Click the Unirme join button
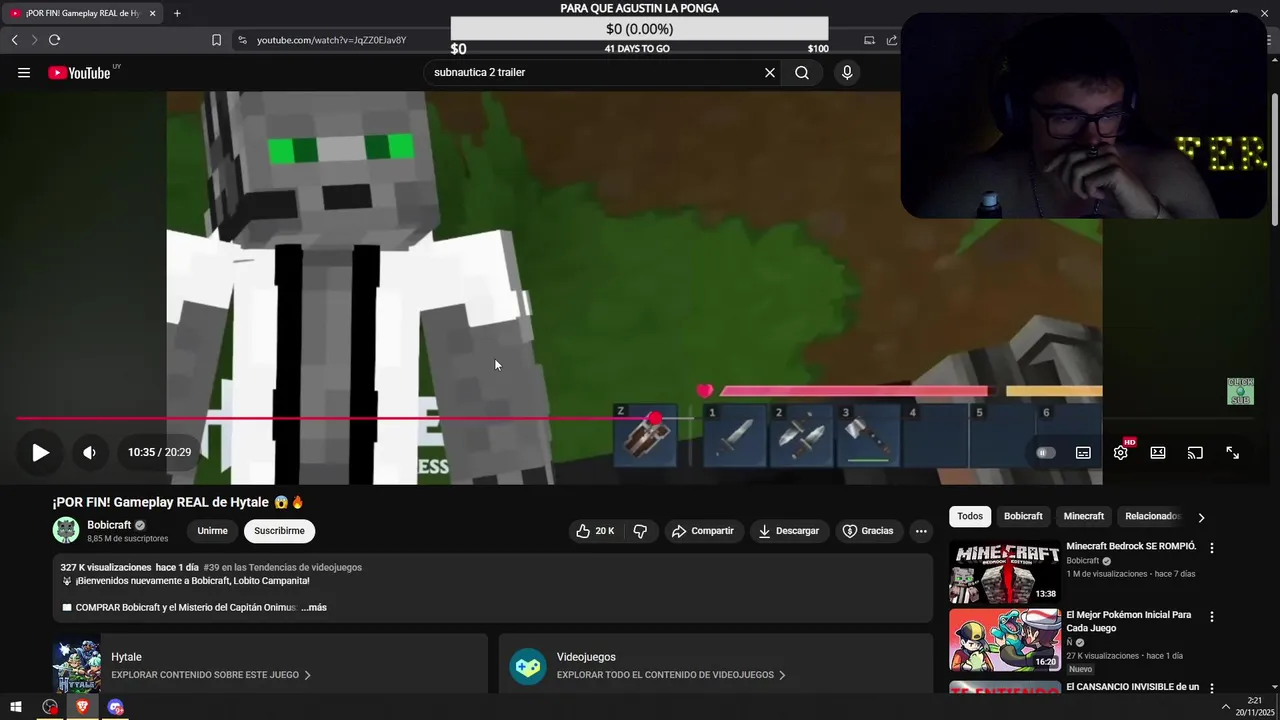This screenshot has width=1280, height=720. point(212,531)
